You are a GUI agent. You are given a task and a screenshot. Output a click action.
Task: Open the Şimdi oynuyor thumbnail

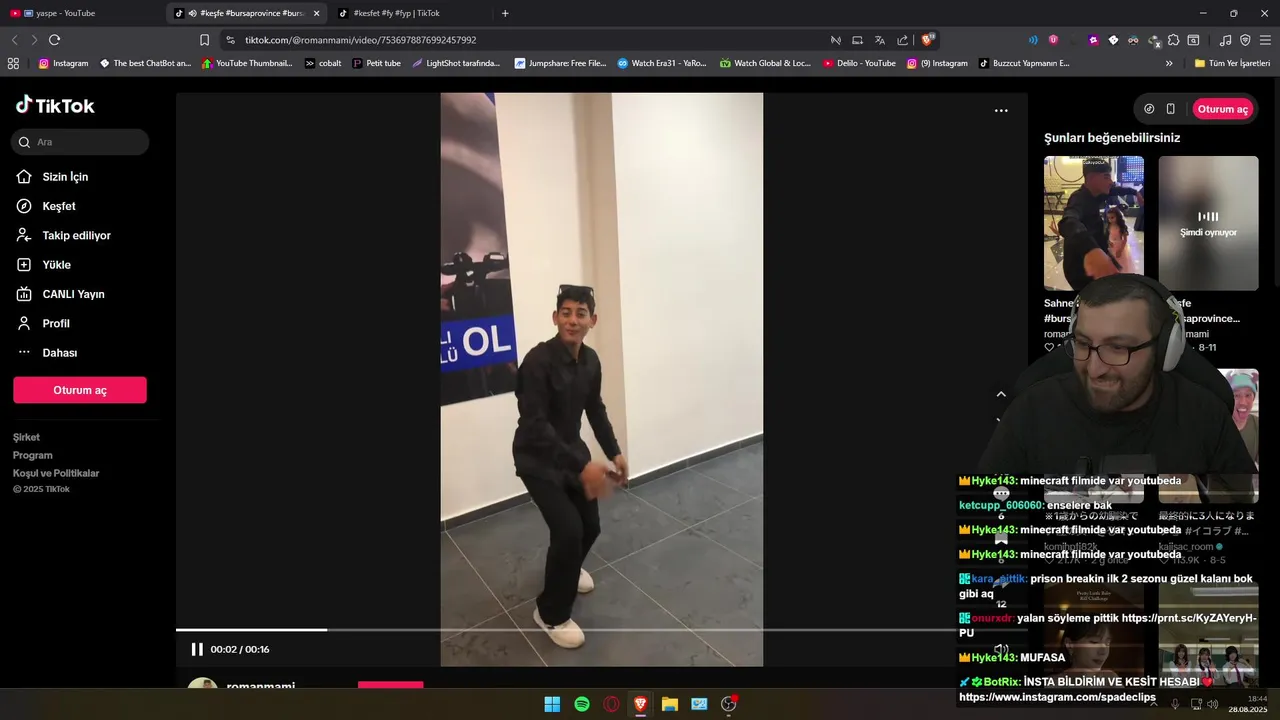pyautogui.click(x=1208, y=223)
